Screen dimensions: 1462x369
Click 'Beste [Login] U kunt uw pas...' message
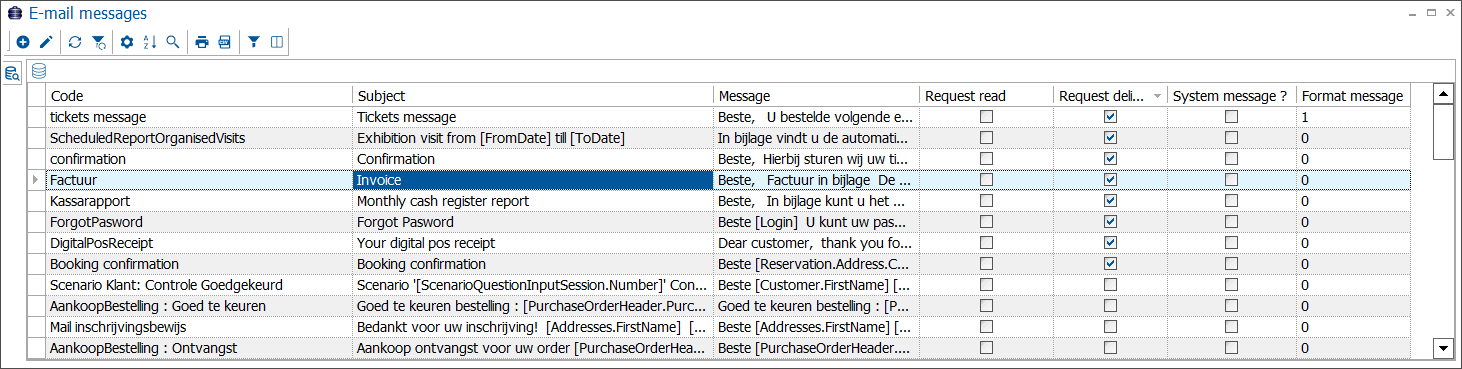(x=816, y=222)
